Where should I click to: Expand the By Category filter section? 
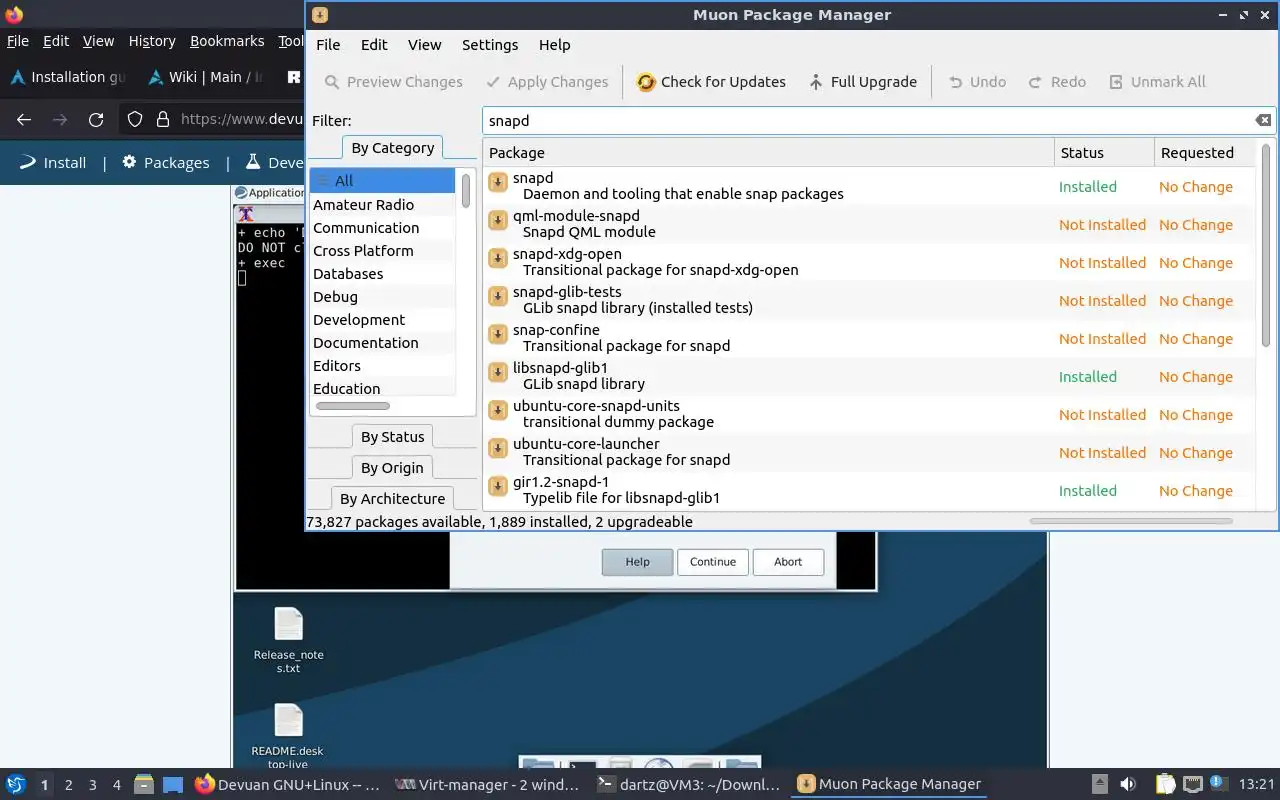(392, 148)
